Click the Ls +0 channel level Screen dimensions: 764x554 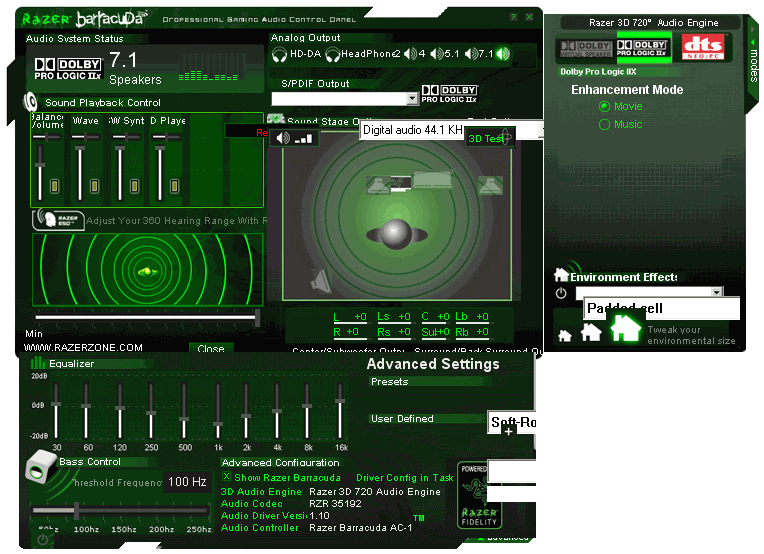pos(394,317)
